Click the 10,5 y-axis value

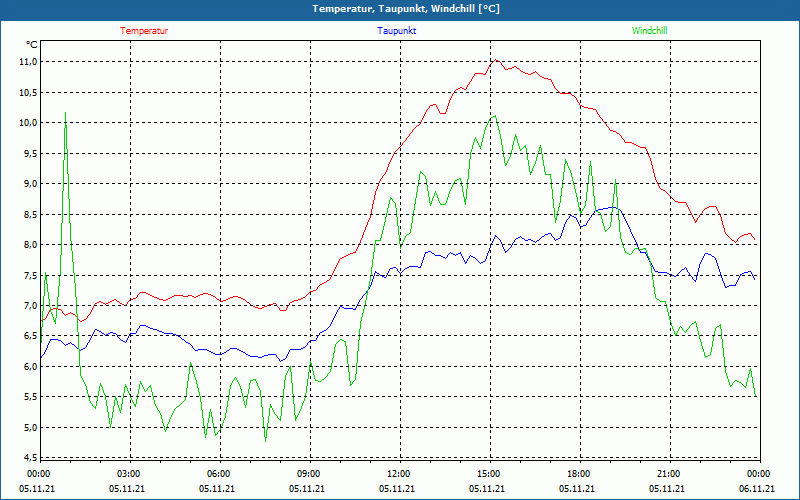[28, 92]
